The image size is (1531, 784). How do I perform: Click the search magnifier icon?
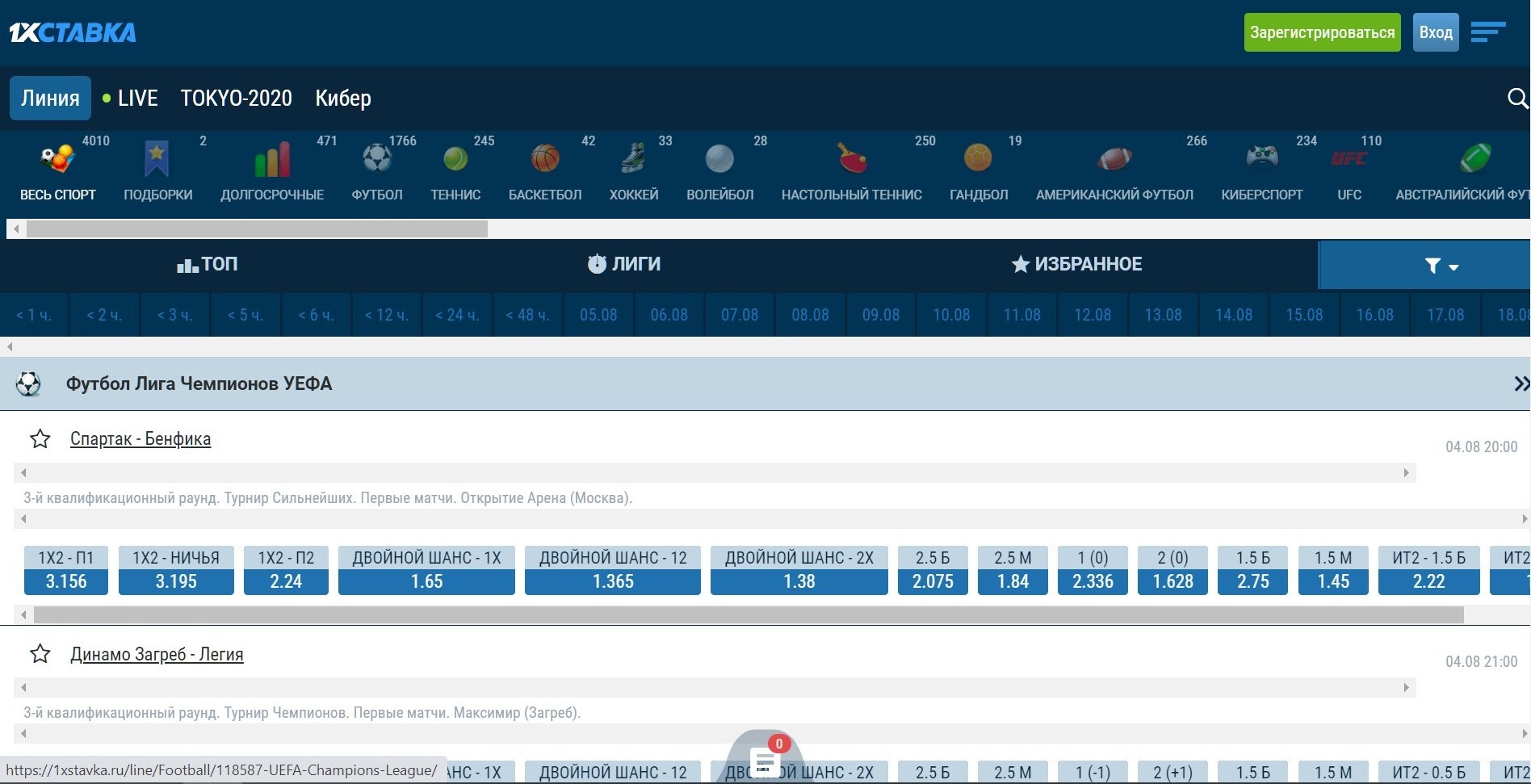pyautogui.click(x=1517, y=99)
